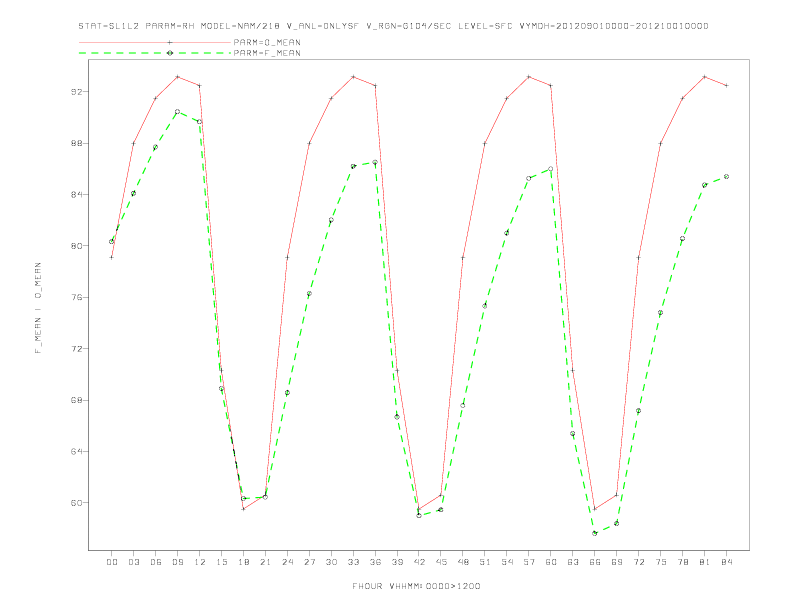This screenshot has width=792, height=612.
Task: Click the F_MEAN | O_MEAN vertical axis title
Action: [x=38, y=308]
